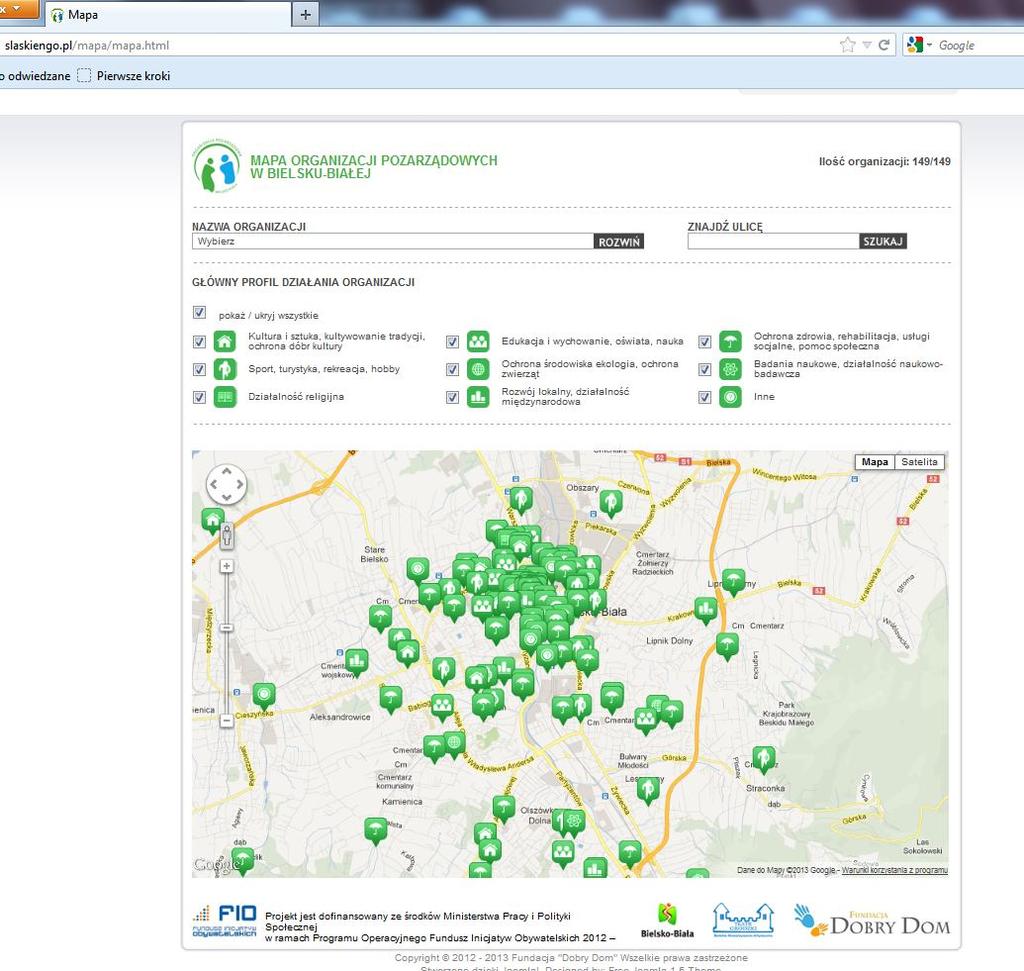Viewport: 1024px width, 971px height.
Task: Click the map zoom slider handle
Action: coord(226,628)
